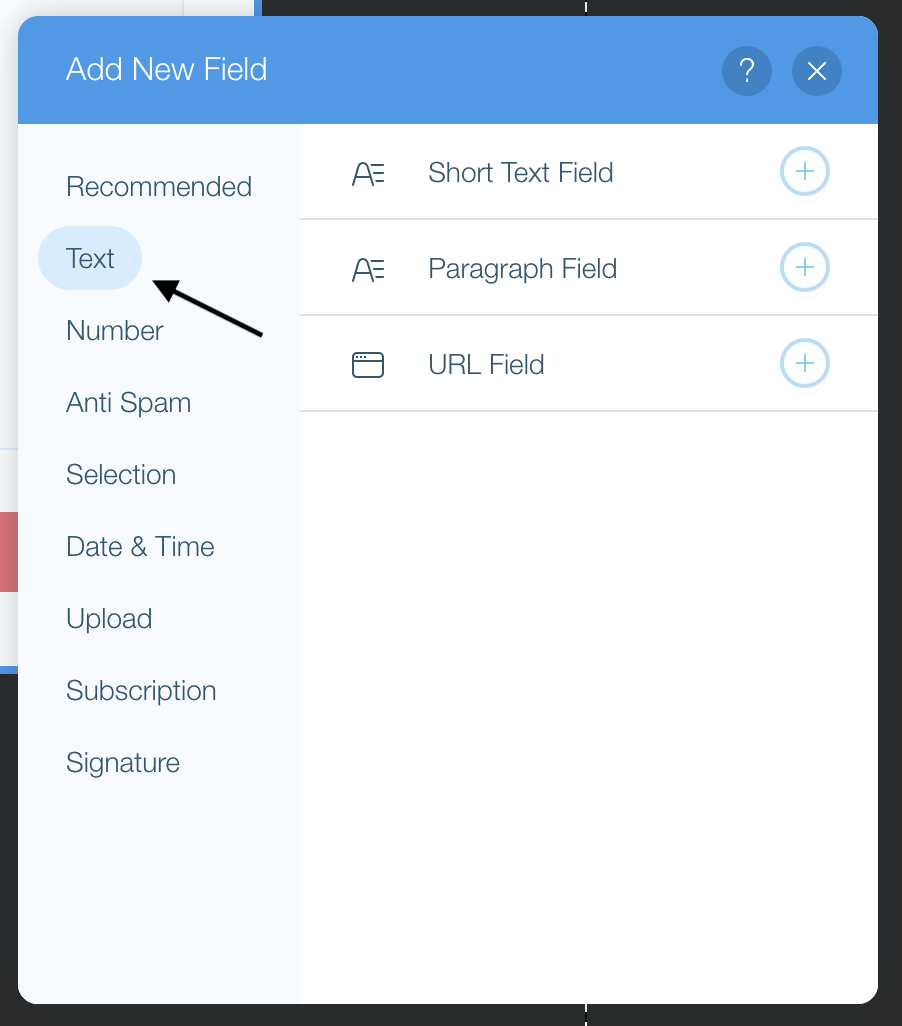Add a Paragraph Field via its plus icon
This screenshot has height=1026, width=902.
tap(804, 267)
